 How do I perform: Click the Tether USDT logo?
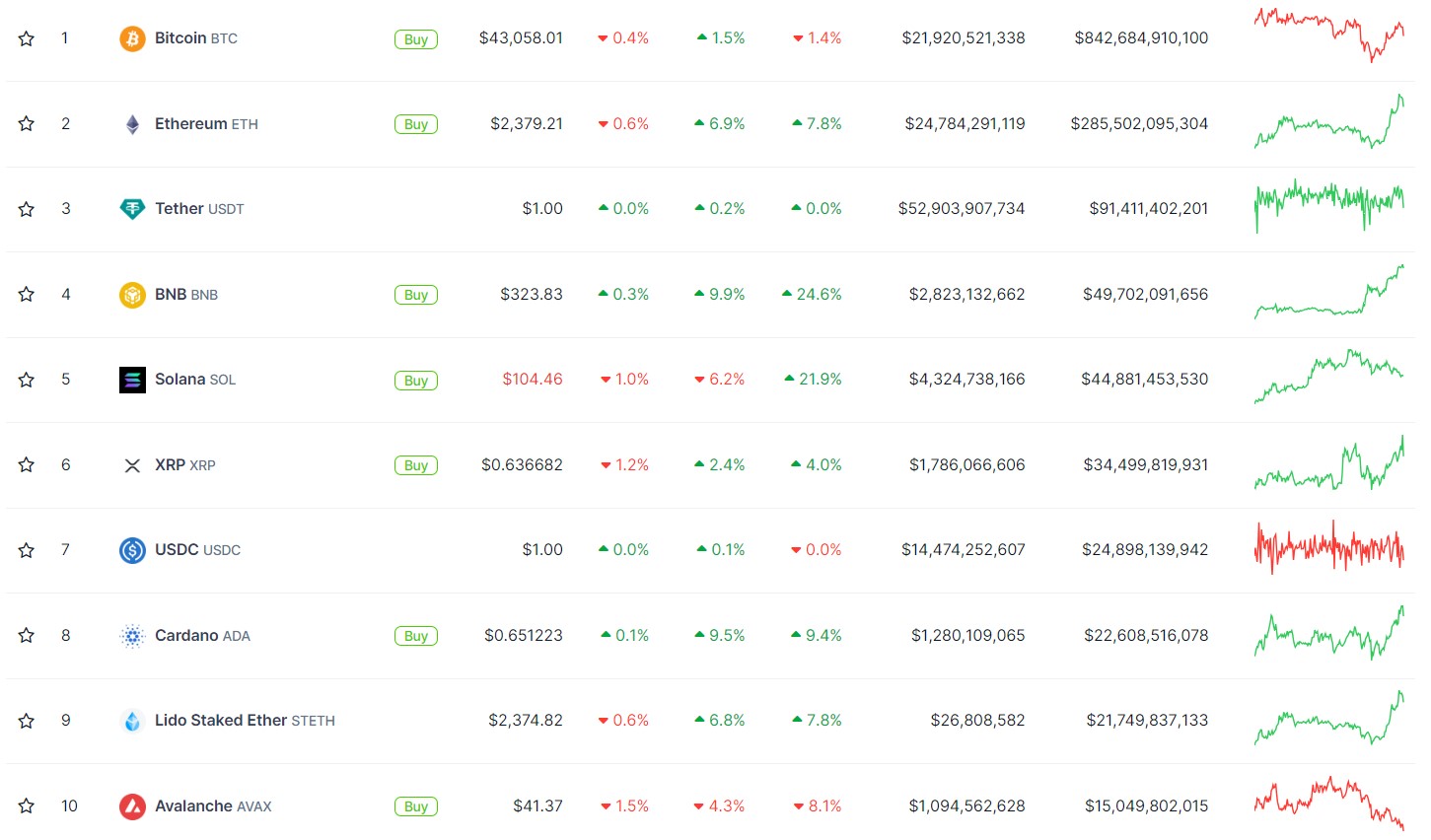click(133, 208)
